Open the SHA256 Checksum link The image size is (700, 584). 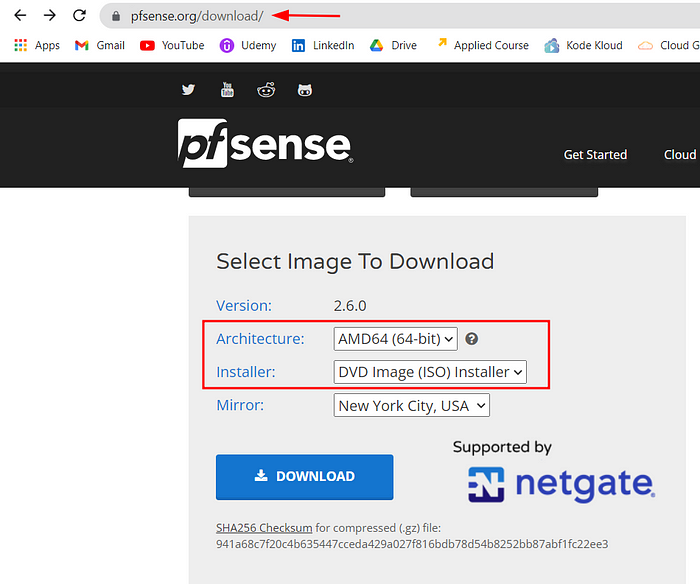(x=264, y=528)
